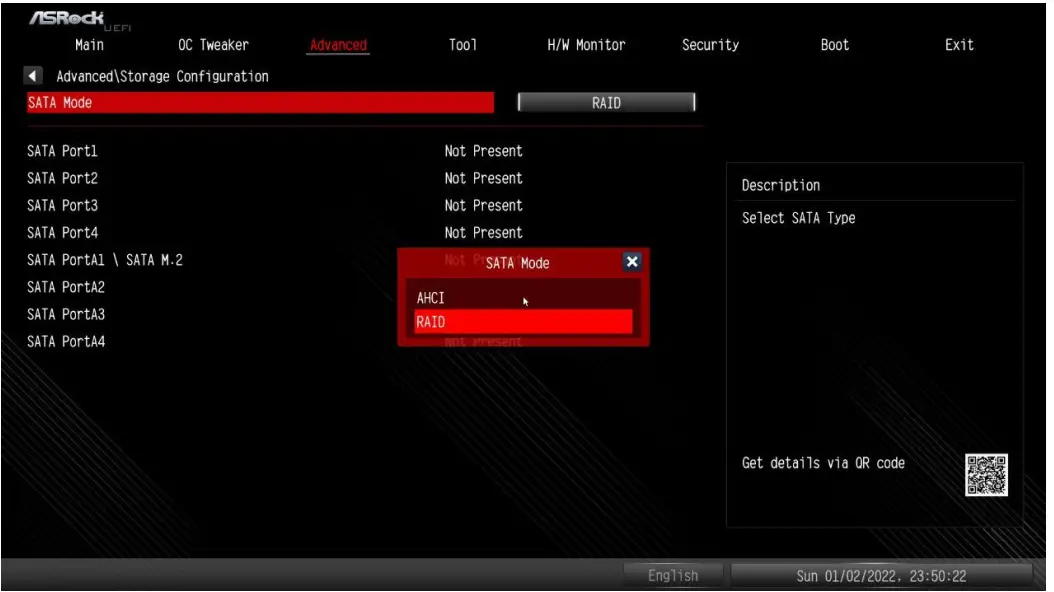Switch to the Boot tab

[x=834, y=44]
